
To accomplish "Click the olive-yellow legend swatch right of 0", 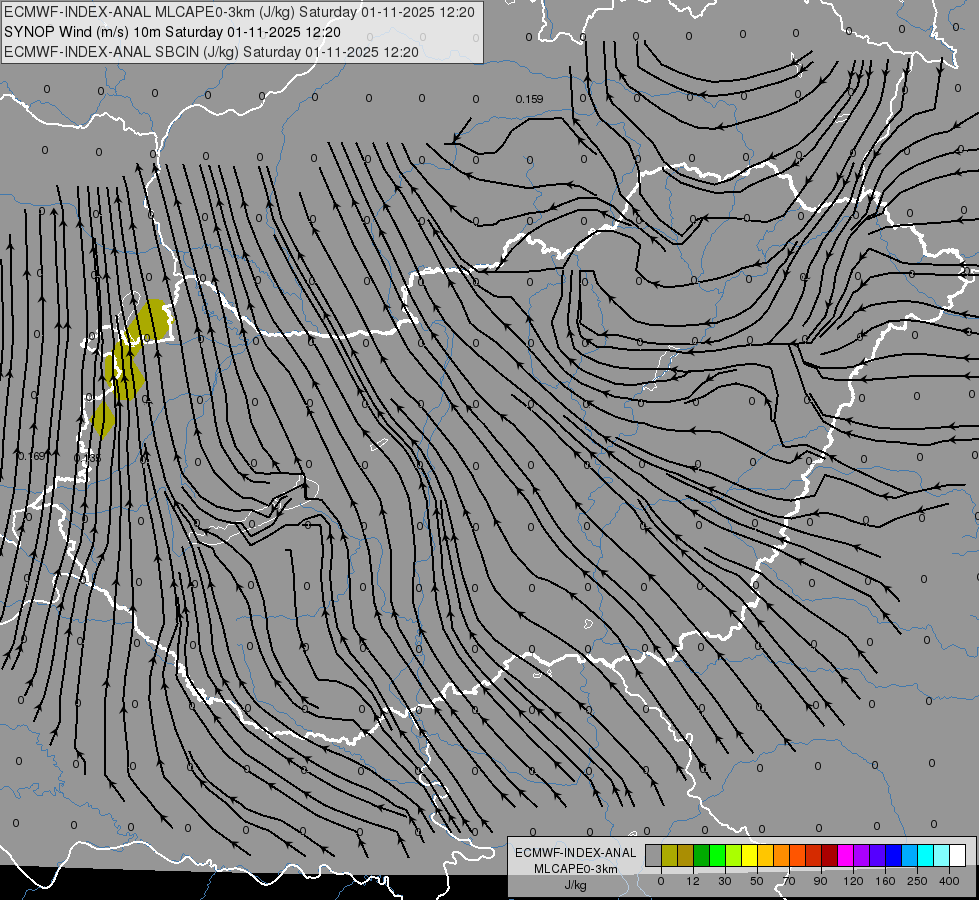I will [670, 856].
